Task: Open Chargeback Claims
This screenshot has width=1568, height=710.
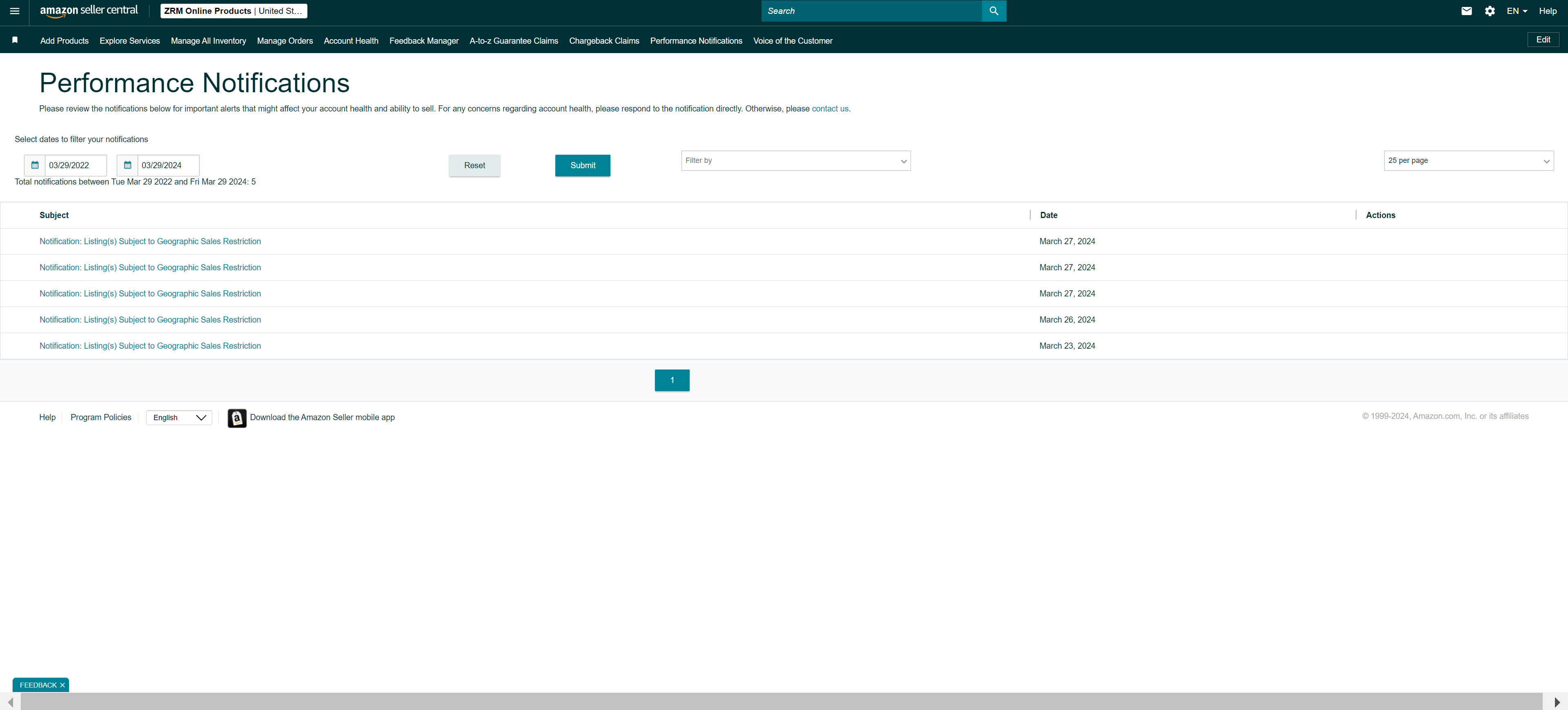Action: 604,41
